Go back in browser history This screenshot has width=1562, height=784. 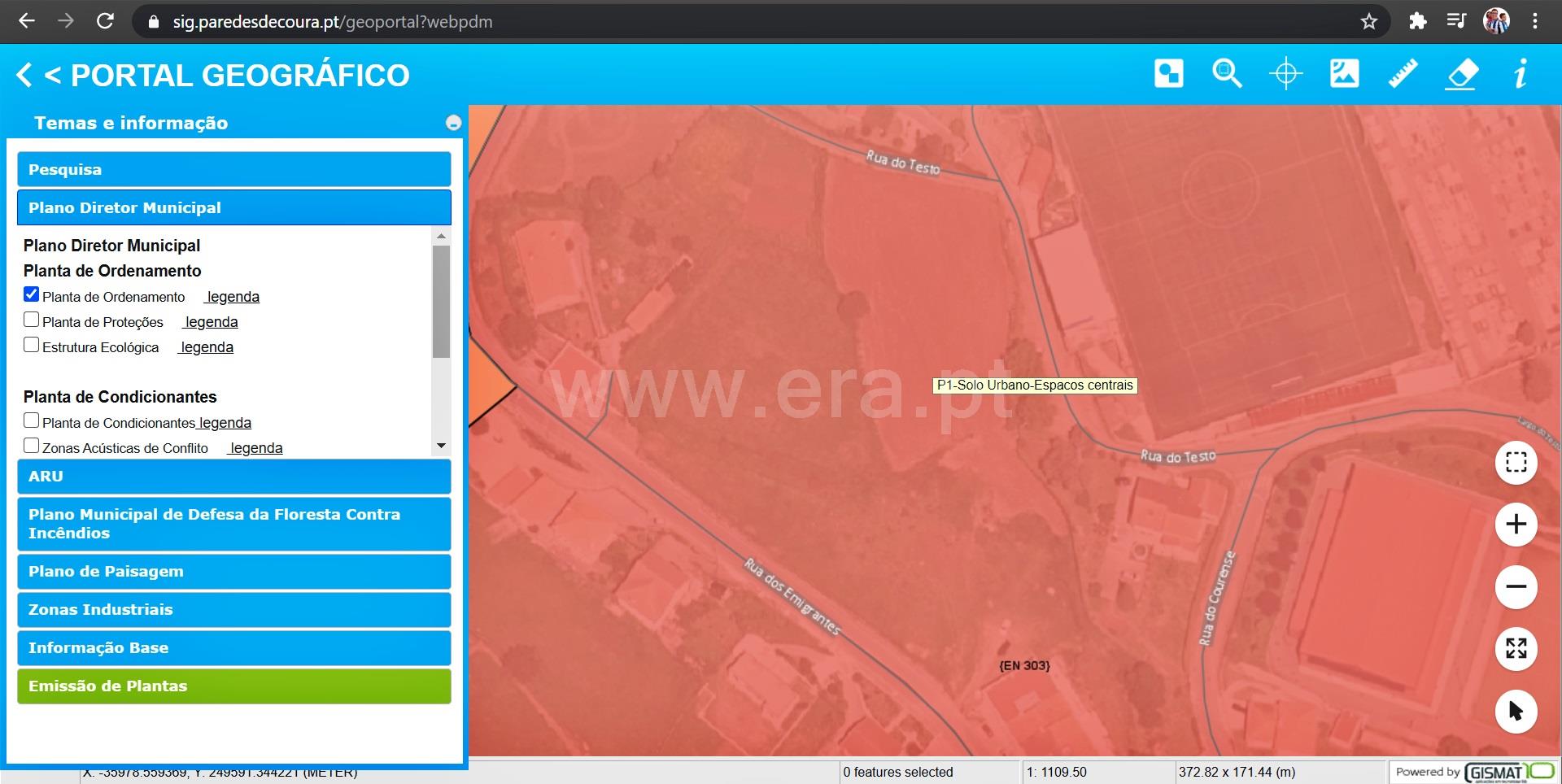(x=27, y=21)
